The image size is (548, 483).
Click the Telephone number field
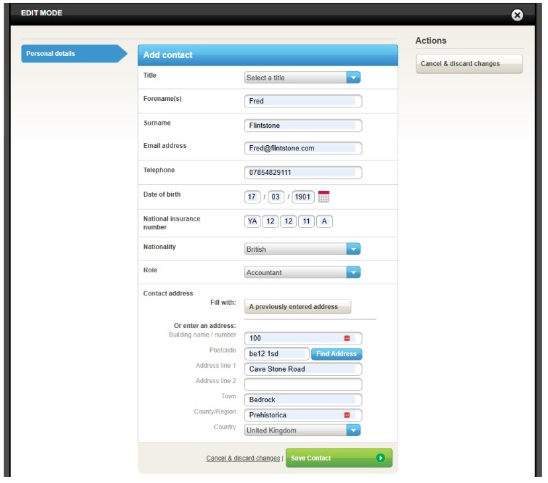303,173
